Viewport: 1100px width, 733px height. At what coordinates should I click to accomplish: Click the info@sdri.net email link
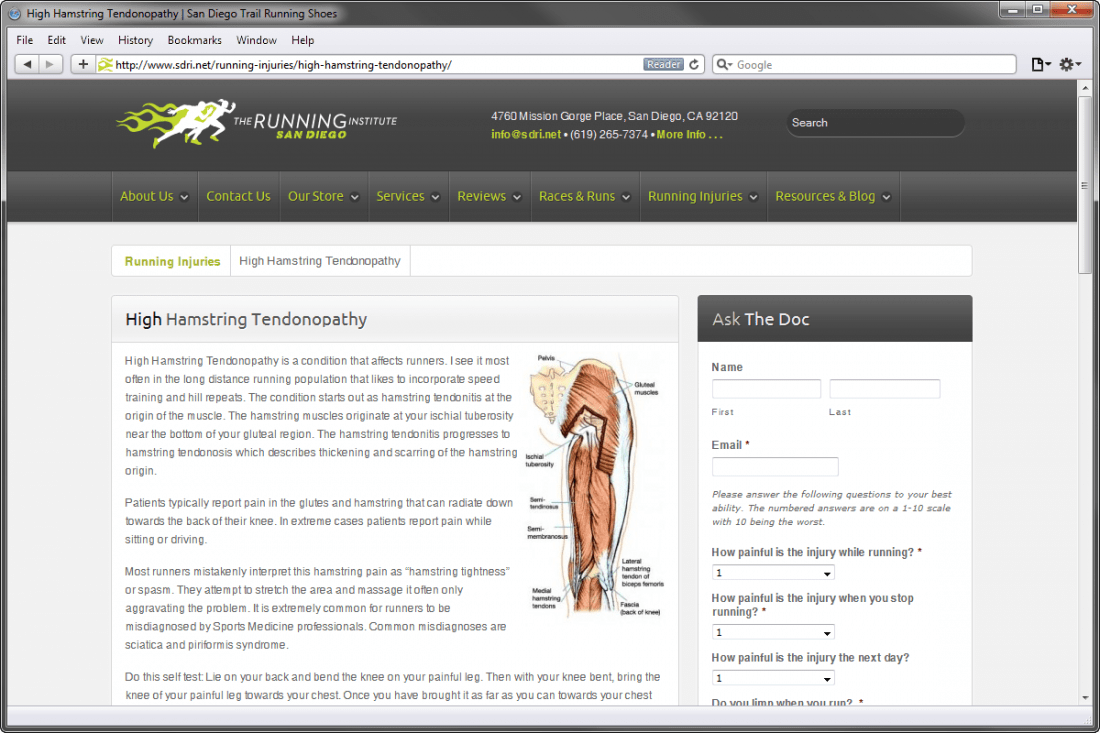(x=526, y=135)
